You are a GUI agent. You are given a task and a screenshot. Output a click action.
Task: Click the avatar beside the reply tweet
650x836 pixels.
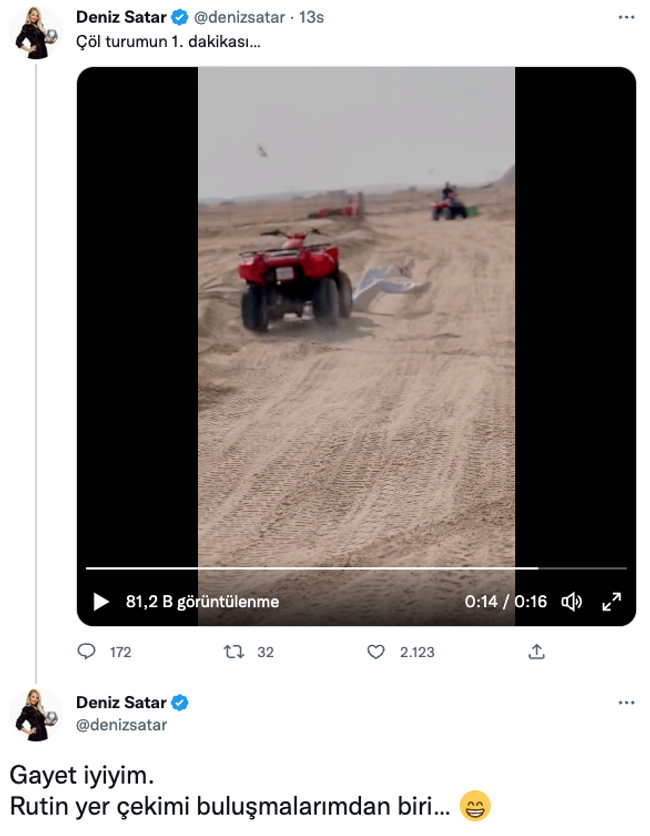coord(37,715)
